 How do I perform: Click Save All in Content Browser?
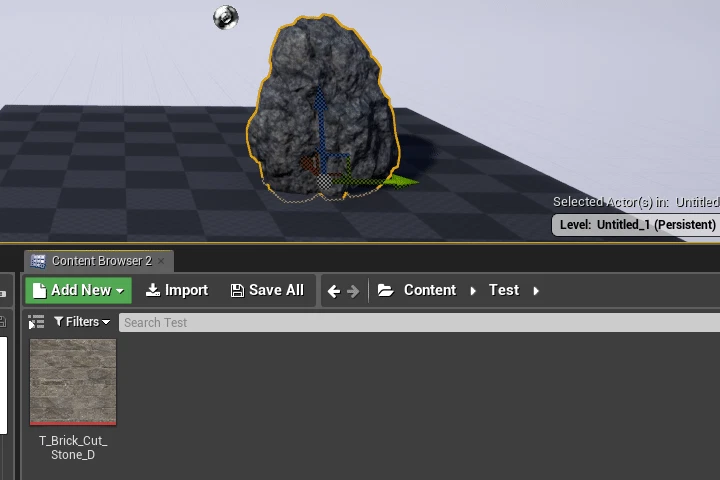(x=267, y=290)
